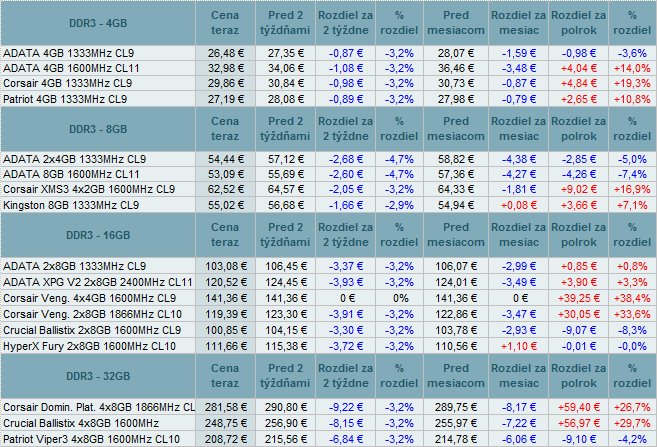Click the -2,9% two-week percent value

click(399, 205)
